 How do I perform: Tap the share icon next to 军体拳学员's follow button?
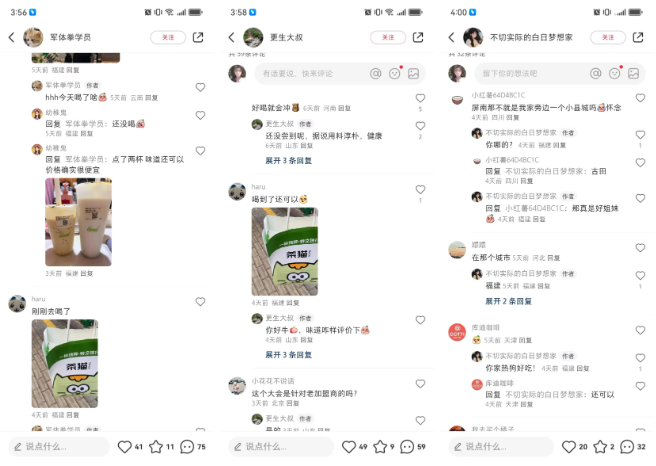click(x=198, y=37)
